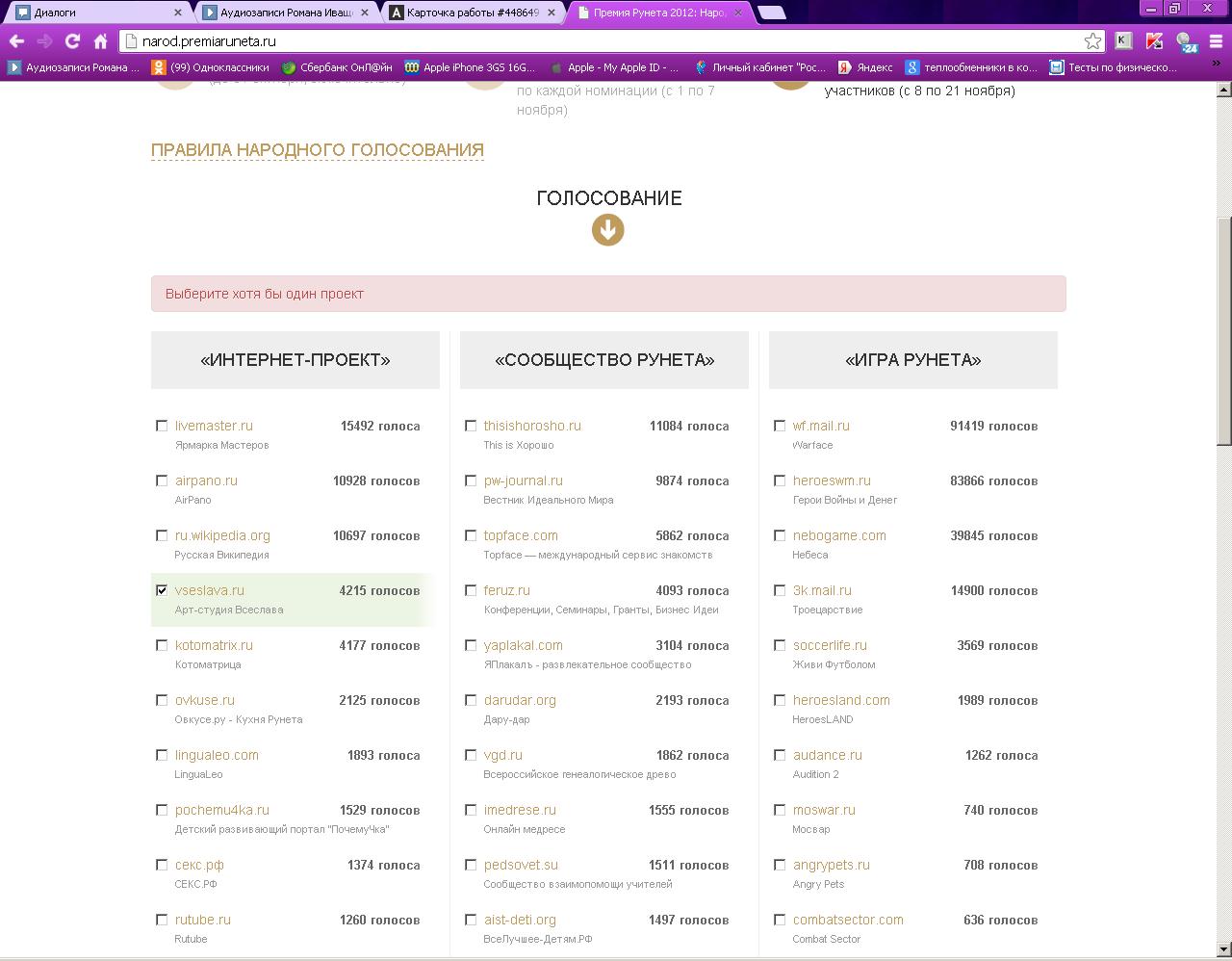Open the Сбербанк ОнЛ@йн bookmark
1232x961 pixels.
(337, 67)
